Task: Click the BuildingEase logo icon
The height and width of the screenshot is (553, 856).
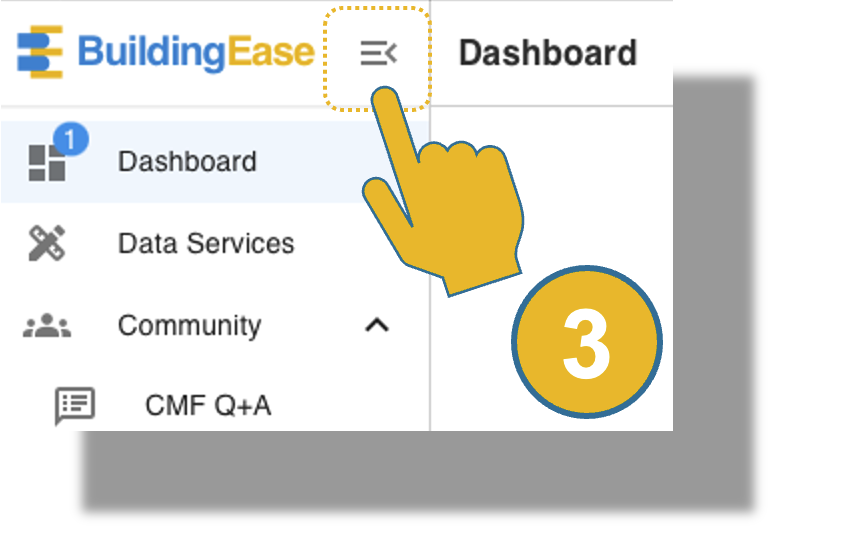Action: tap(40, 52)
